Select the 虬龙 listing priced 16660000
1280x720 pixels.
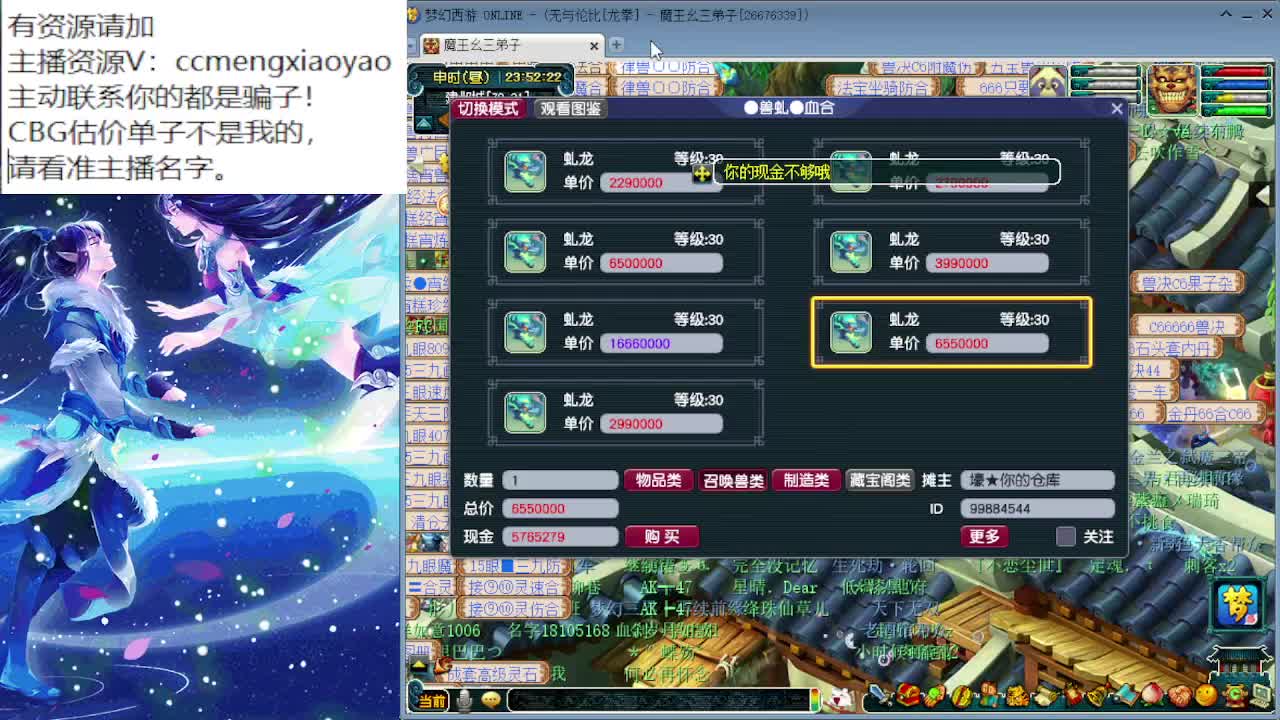(626, 331)
